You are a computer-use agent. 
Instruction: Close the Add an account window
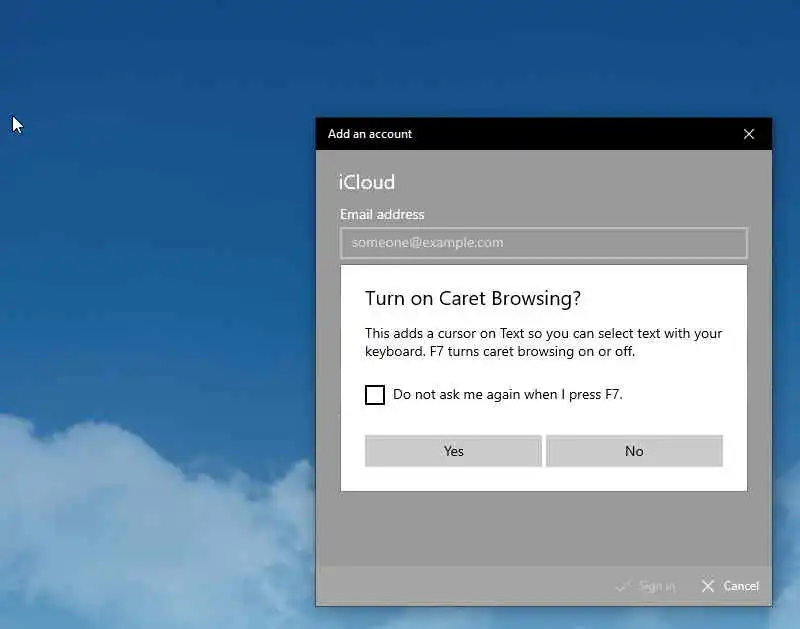[748, 134]
